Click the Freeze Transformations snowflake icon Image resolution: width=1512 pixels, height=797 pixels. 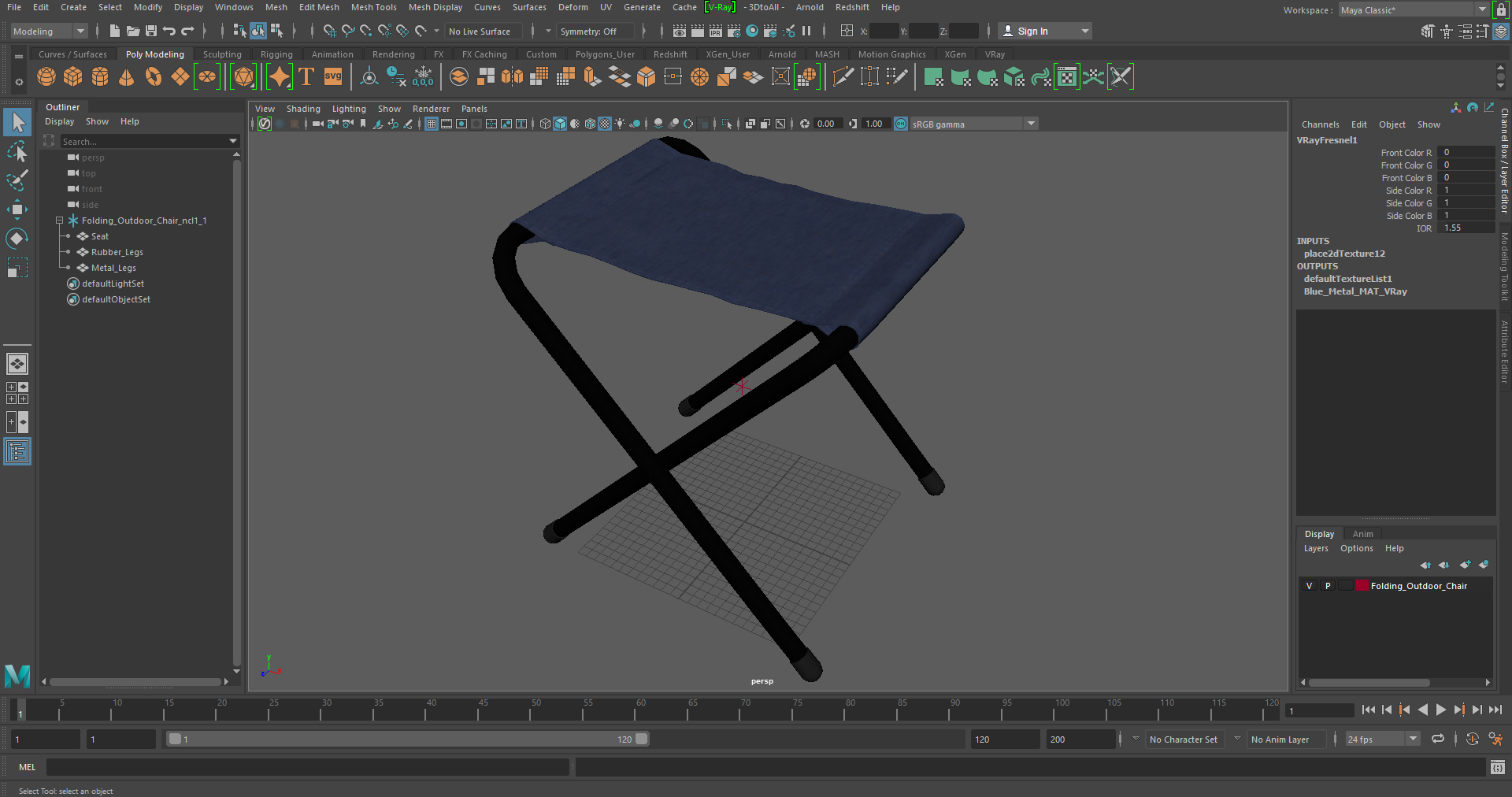(423, 77)
